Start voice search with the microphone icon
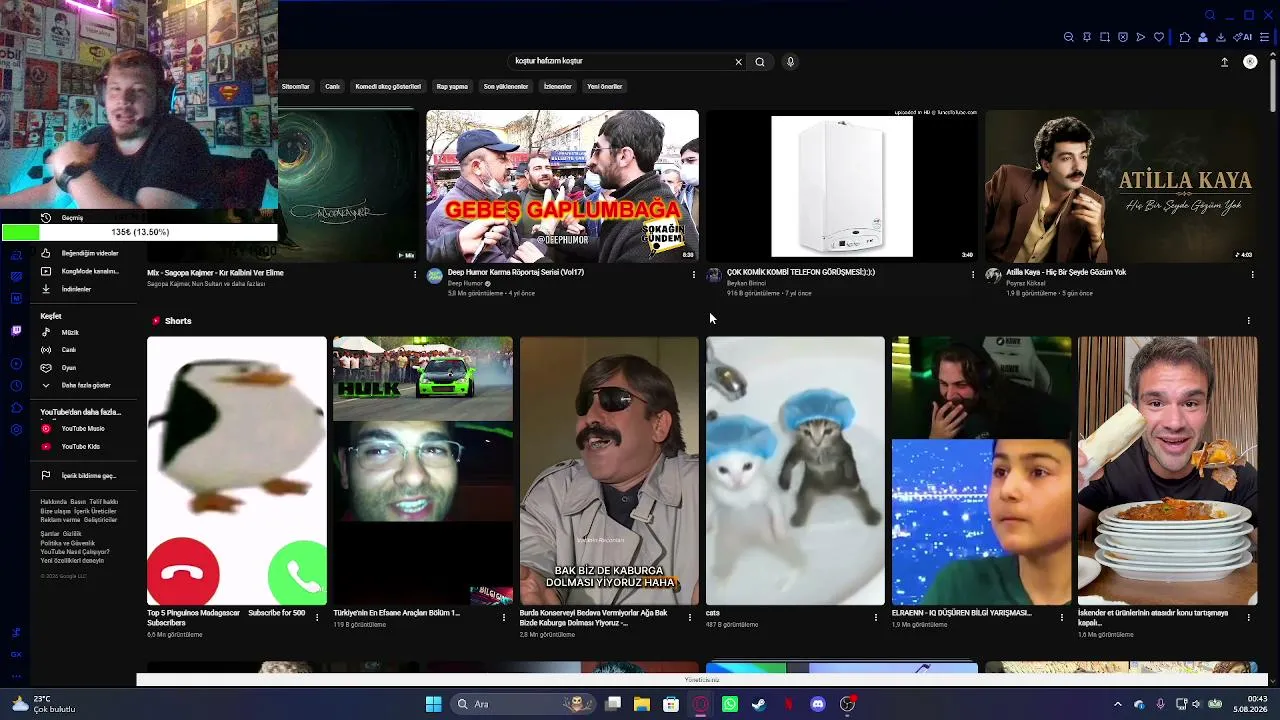1280x720 pixels. click(790, 62)
